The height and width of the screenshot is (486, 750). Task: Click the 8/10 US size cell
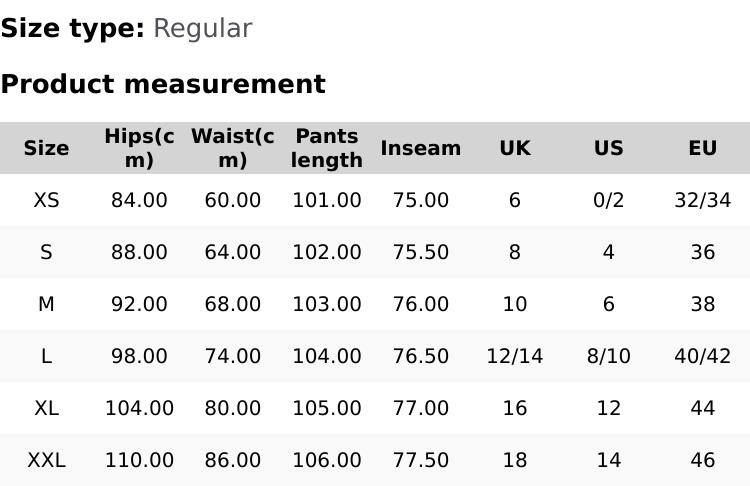[x=608, y=356]
